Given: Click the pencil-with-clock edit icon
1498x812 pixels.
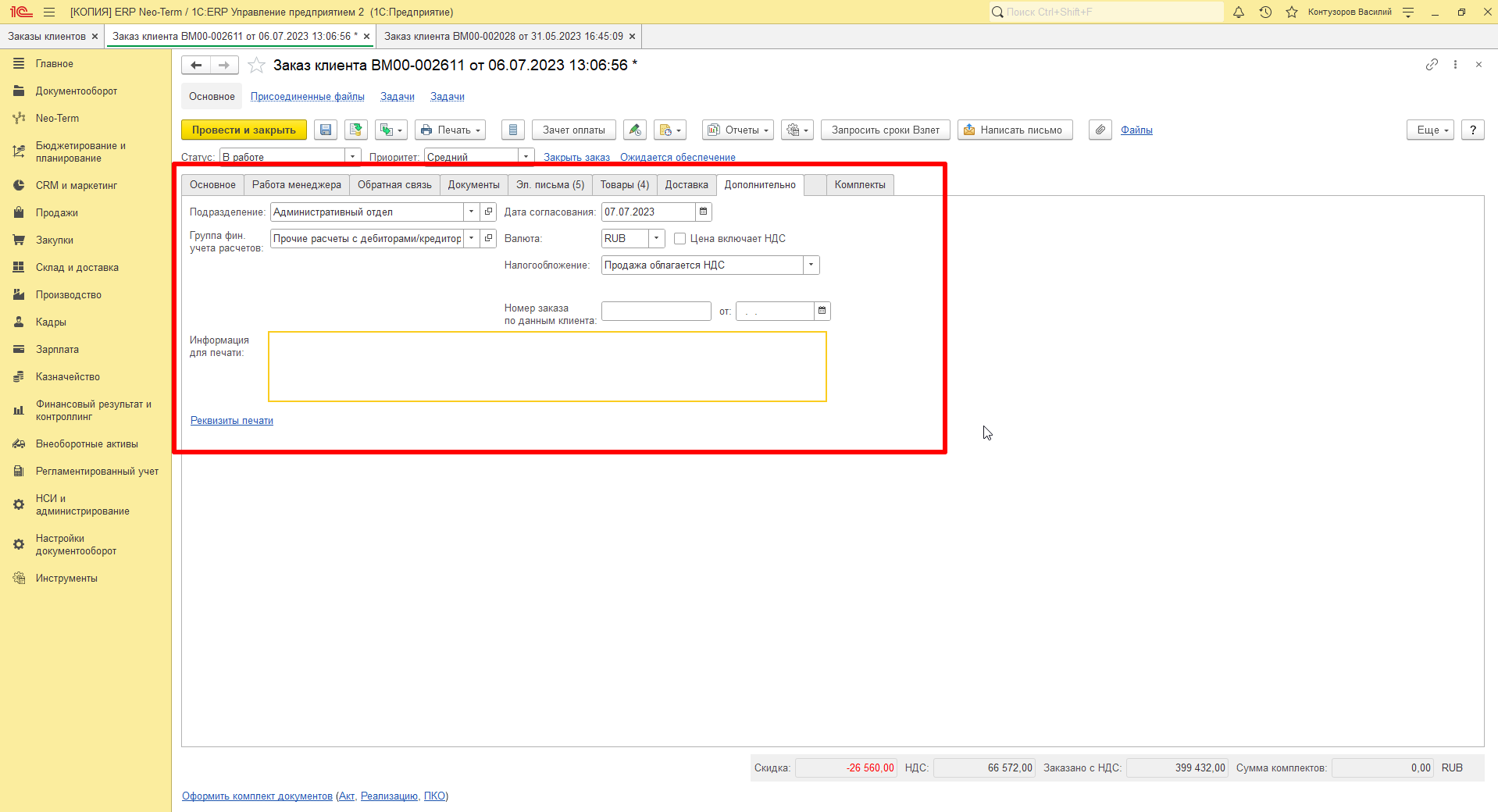Looking at the screenshot, I should [x=635, y=130].
